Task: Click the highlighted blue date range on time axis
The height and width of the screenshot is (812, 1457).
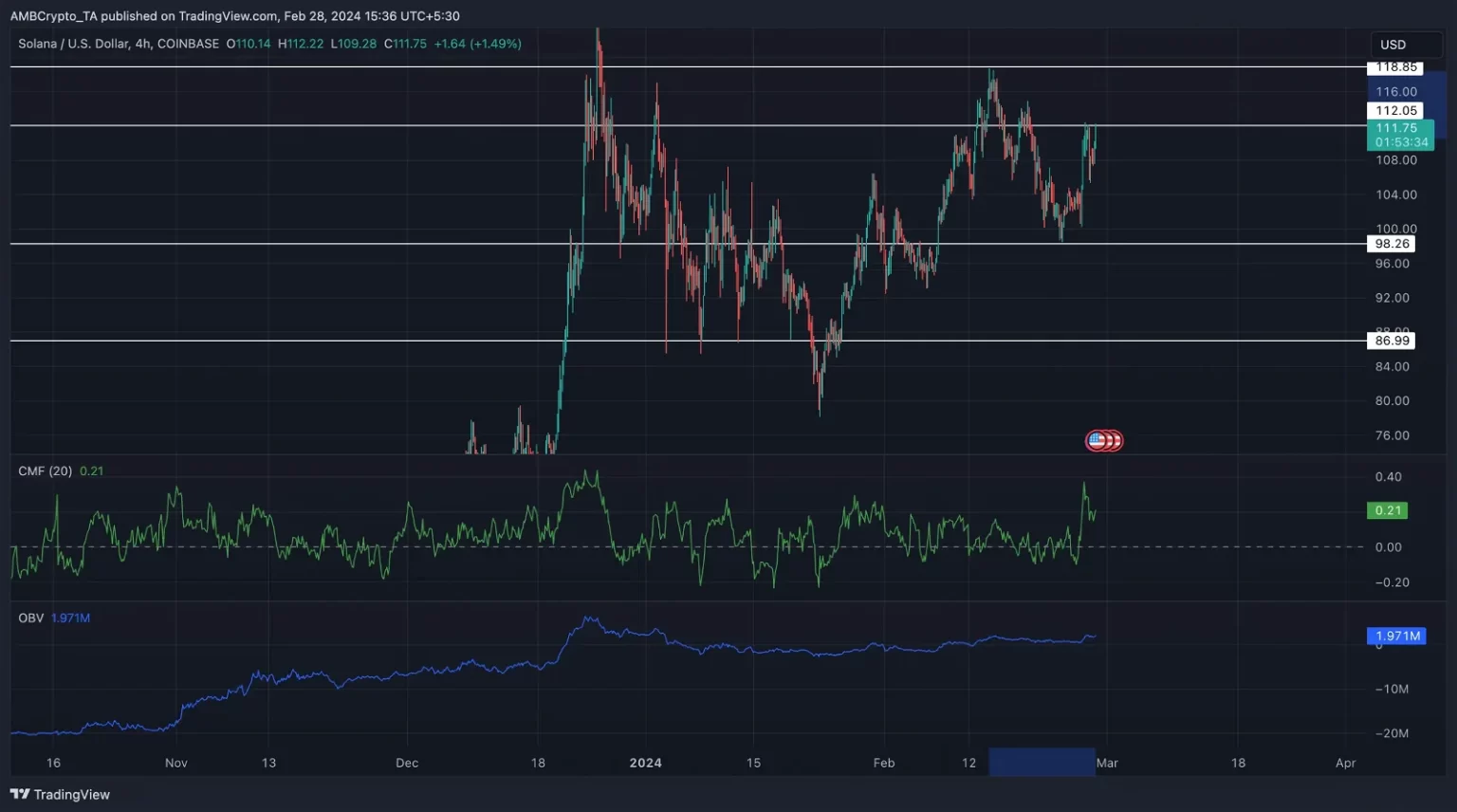Action: 1042,763
